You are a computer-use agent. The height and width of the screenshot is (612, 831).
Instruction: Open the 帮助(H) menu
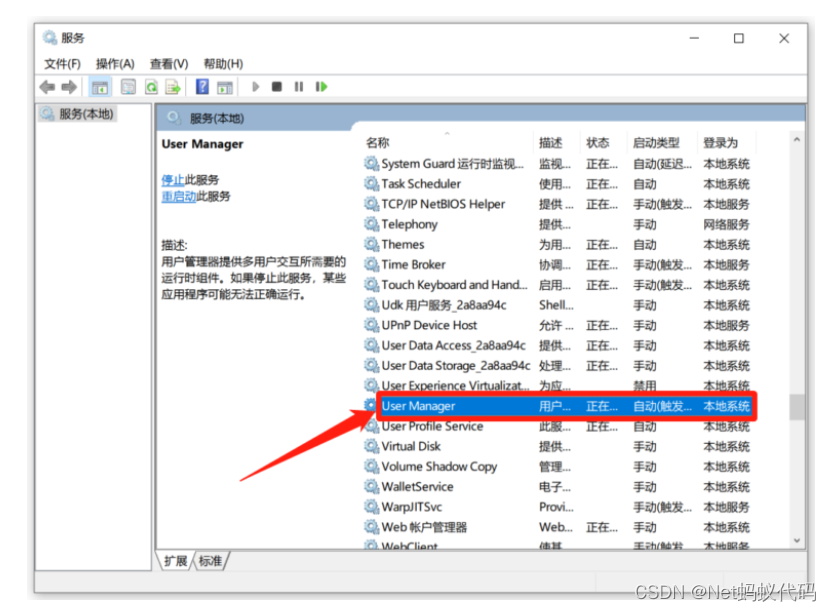click(223, 64)
